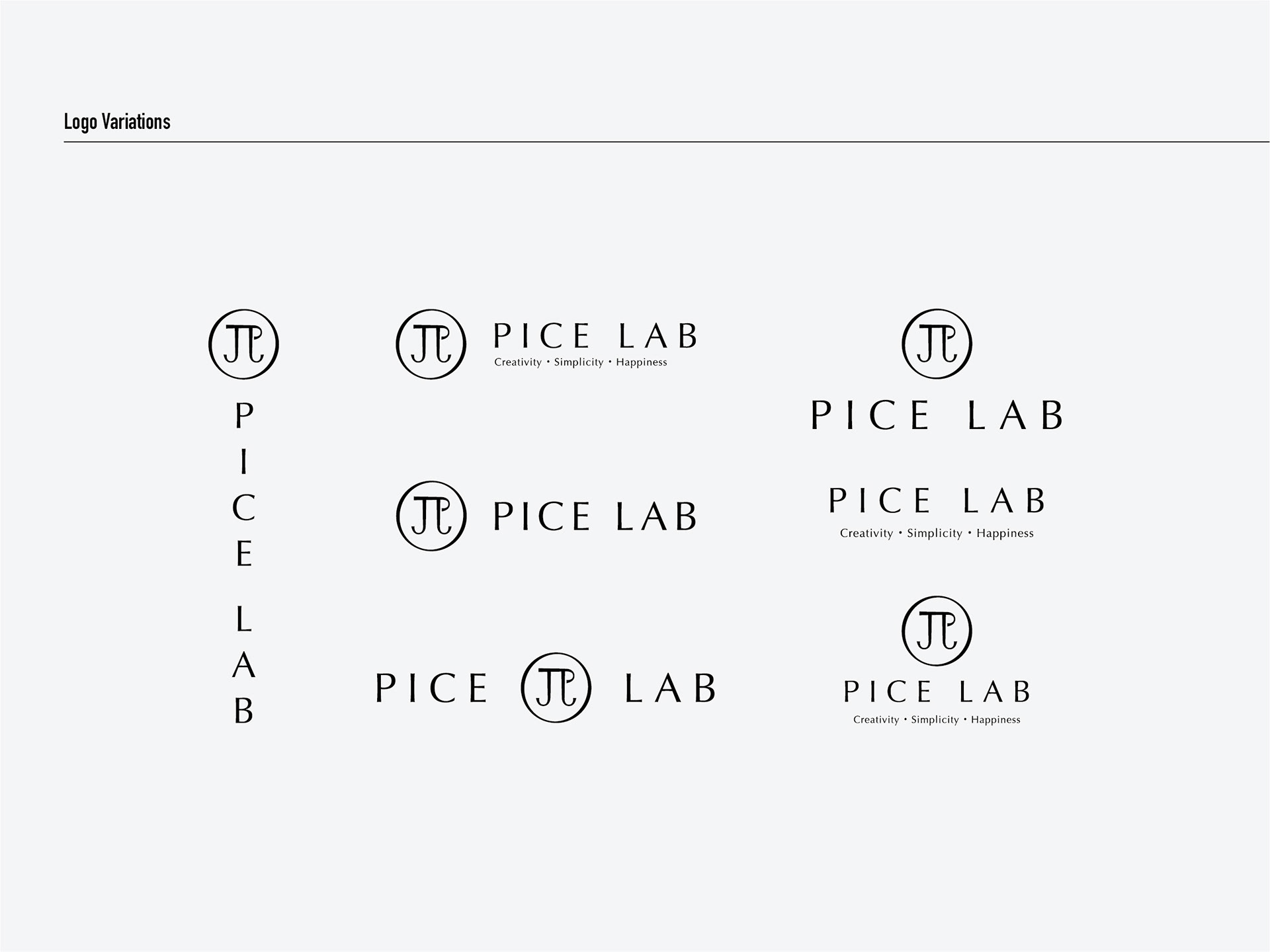Screen dimensions: 1270x952
Task: Click the top right pi circle logo
Action: pos(937,344)
